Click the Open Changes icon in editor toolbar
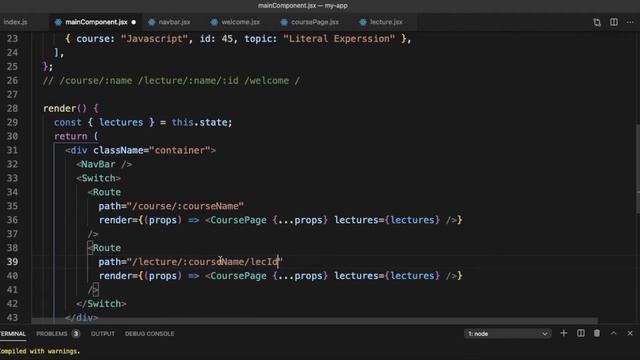The width and height of the screenshot is (640, 360). pyautogui.click(x=597, y=22)
